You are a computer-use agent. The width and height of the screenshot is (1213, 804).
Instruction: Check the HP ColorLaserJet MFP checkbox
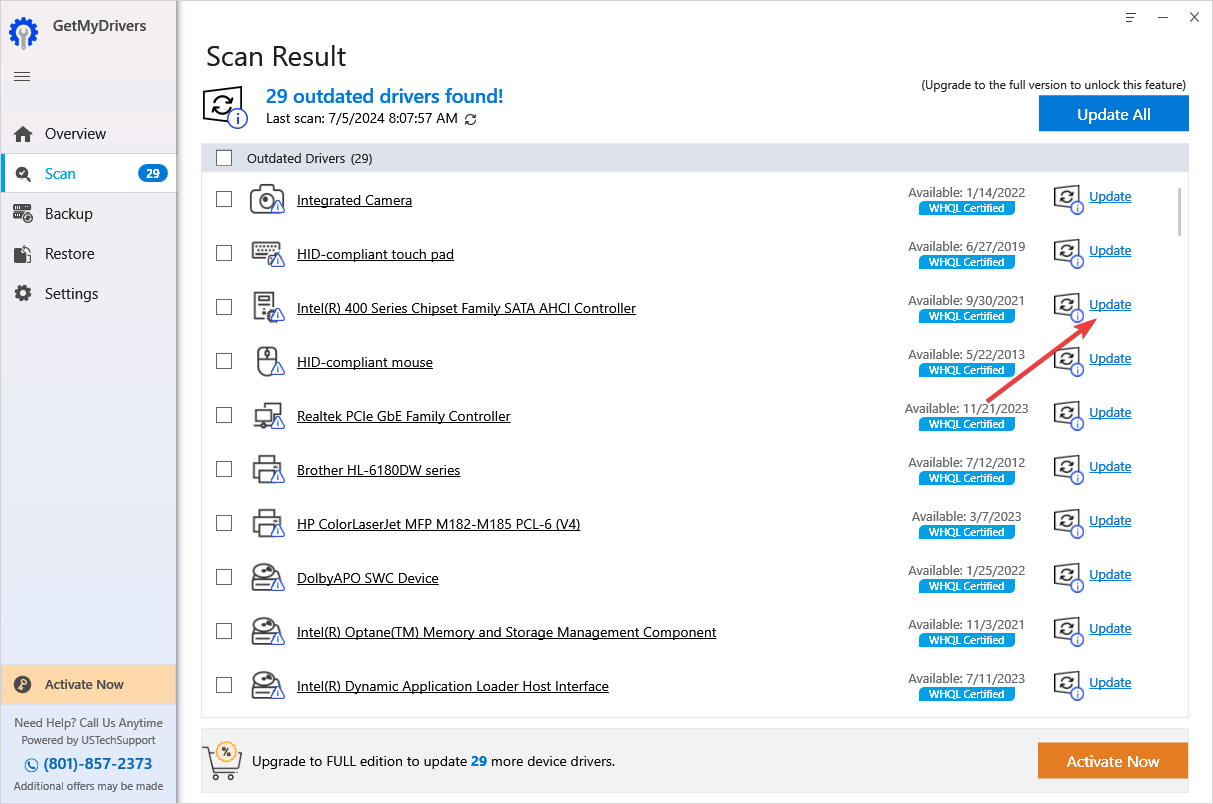click(224, 523)
